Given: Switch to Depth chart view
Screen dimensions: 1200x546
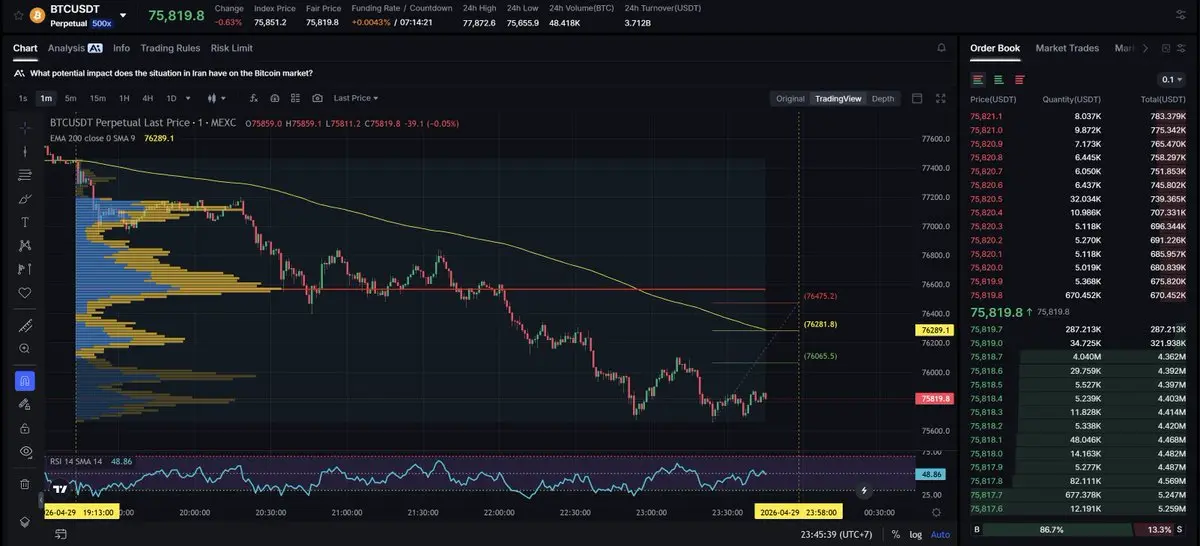Looking at the screenshot, I should [x=883, y=98].
